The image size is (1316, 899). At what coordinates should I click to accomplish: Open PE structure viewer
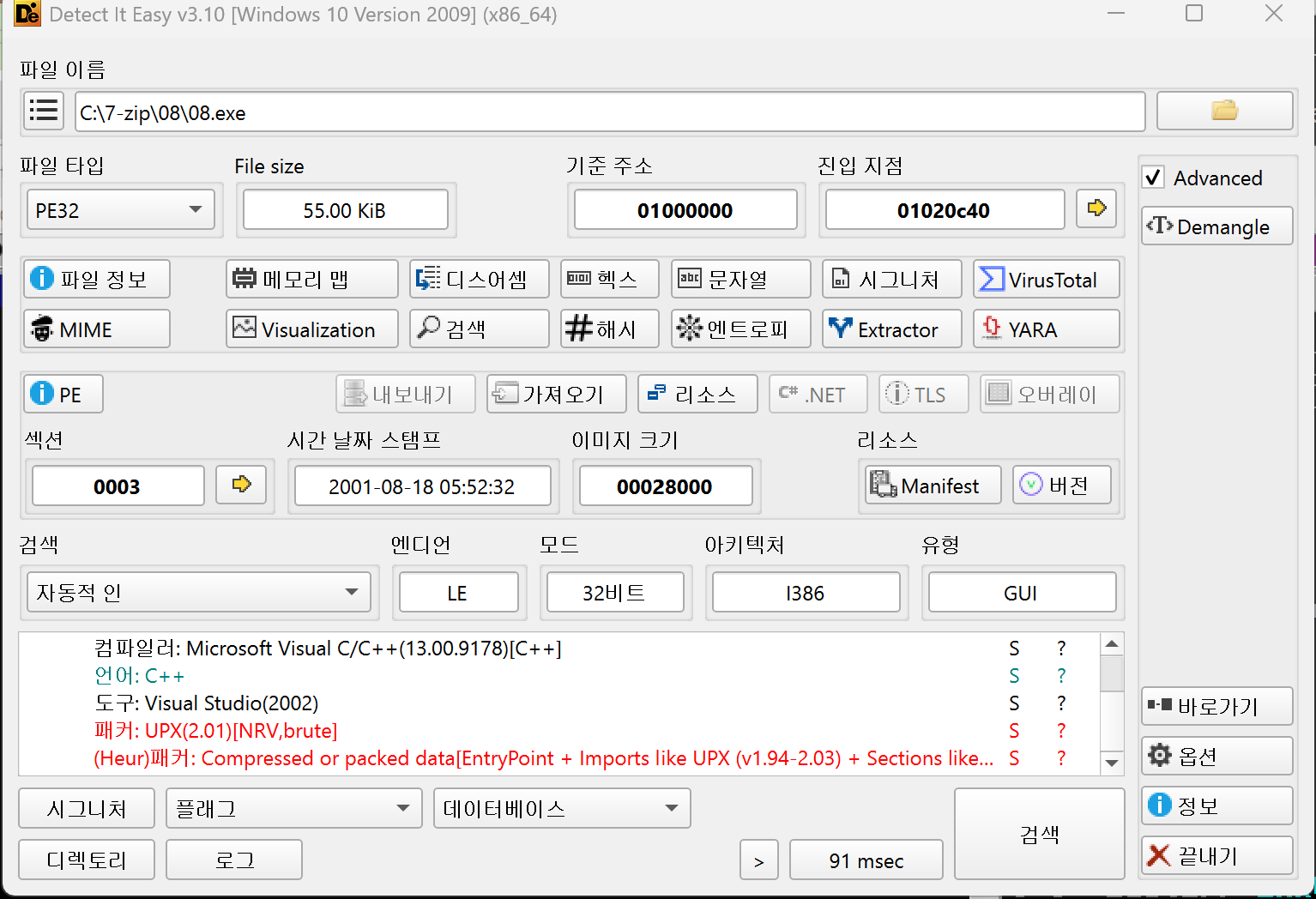pyautogui.click(x=63, y=395)
